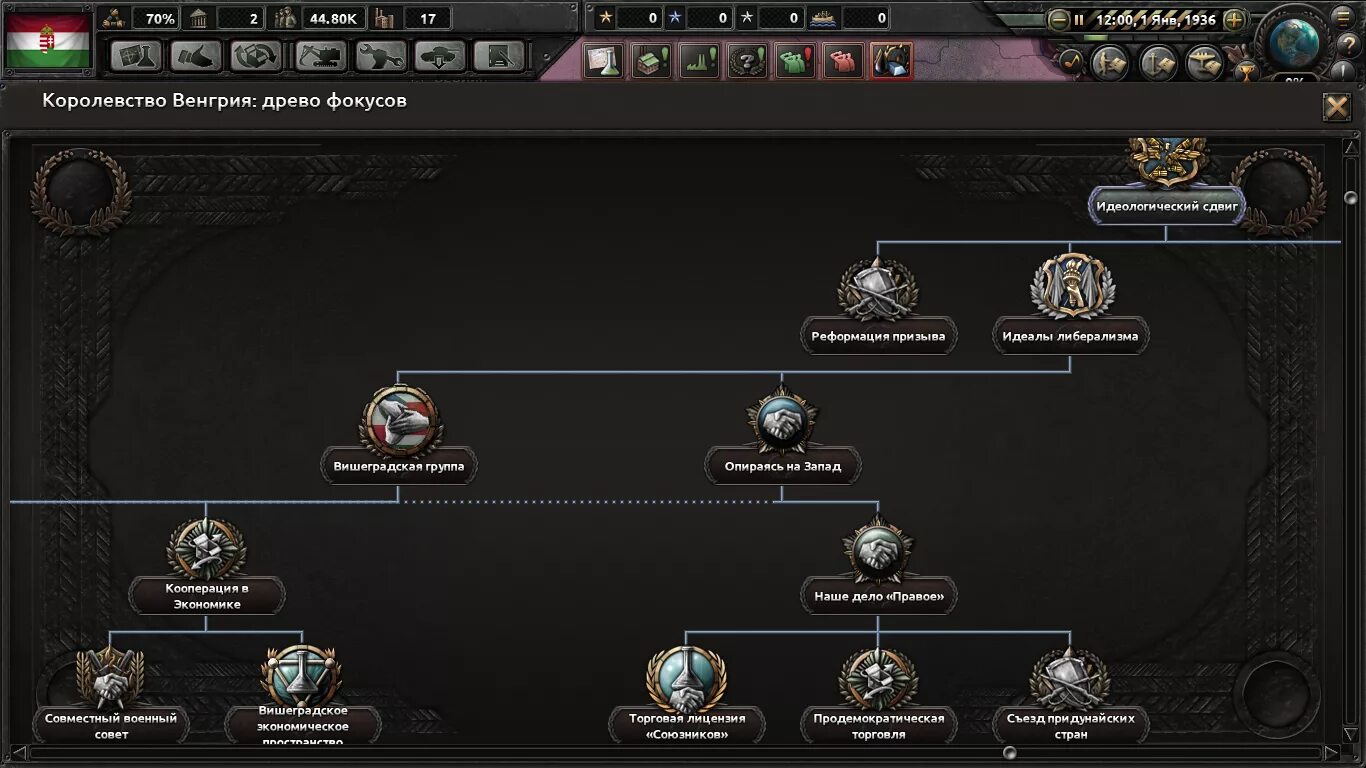The width and height of the screenshot is (1366, 768).
Task: Select the Реформация призыва focus
Action: [x=878, y=337]
